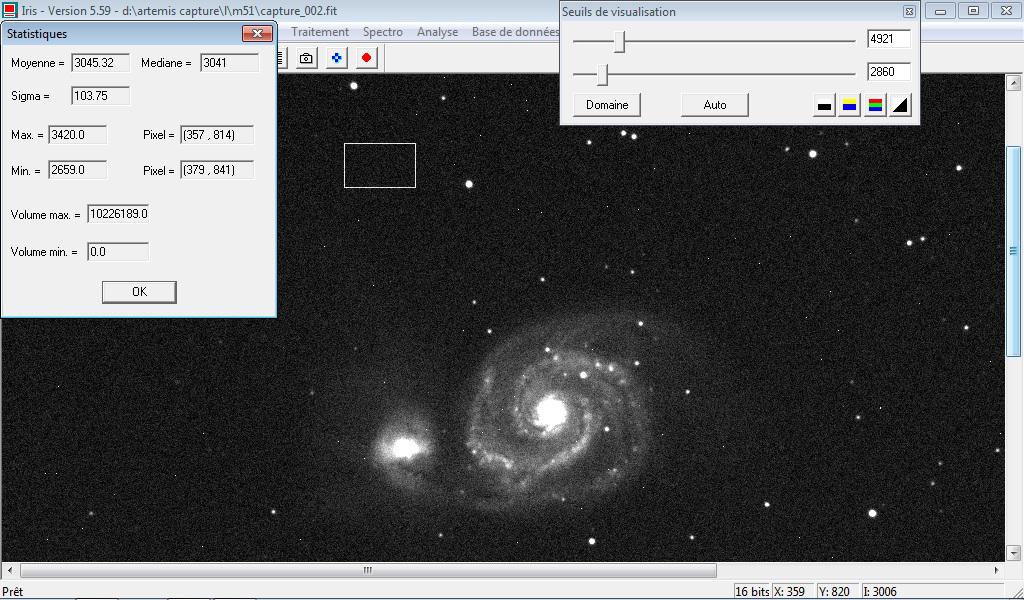Click the Mediane value field 3041
The image size is (1024, 600).
pos(229,63)
